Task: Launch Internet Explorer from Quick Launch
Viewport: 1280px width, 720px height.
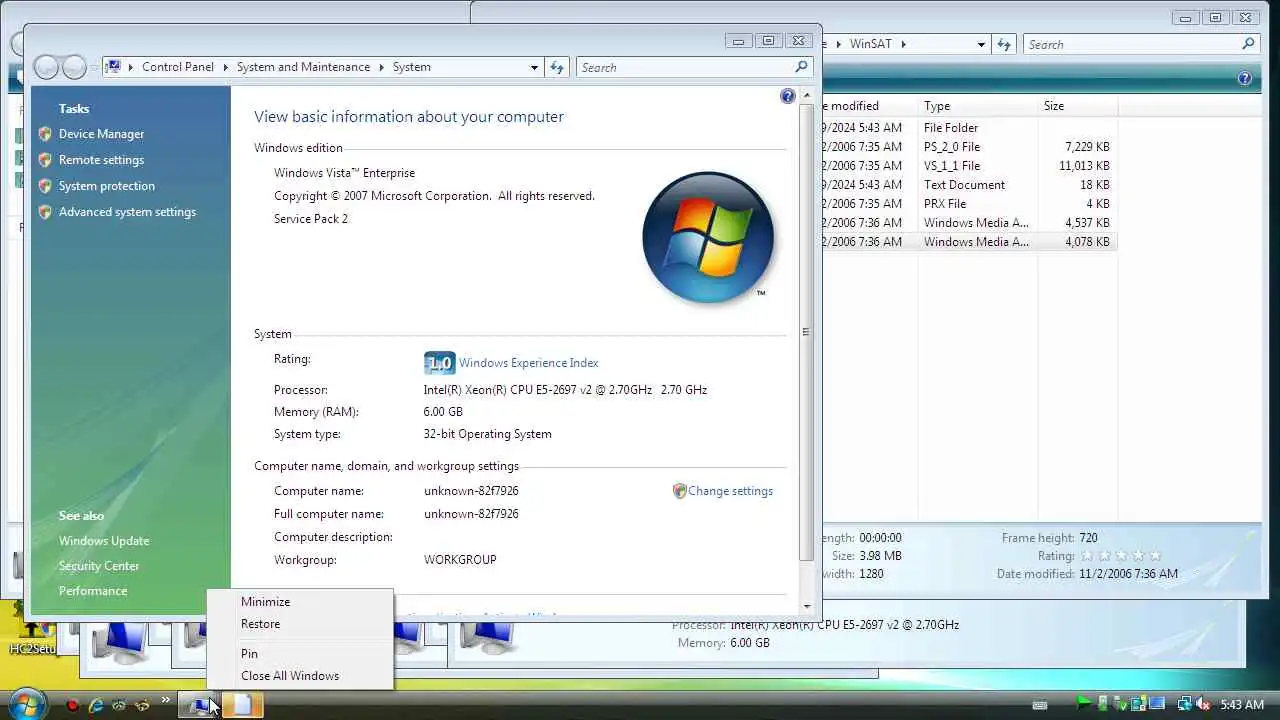Action: pyautogui.click(x=96, y=705)
